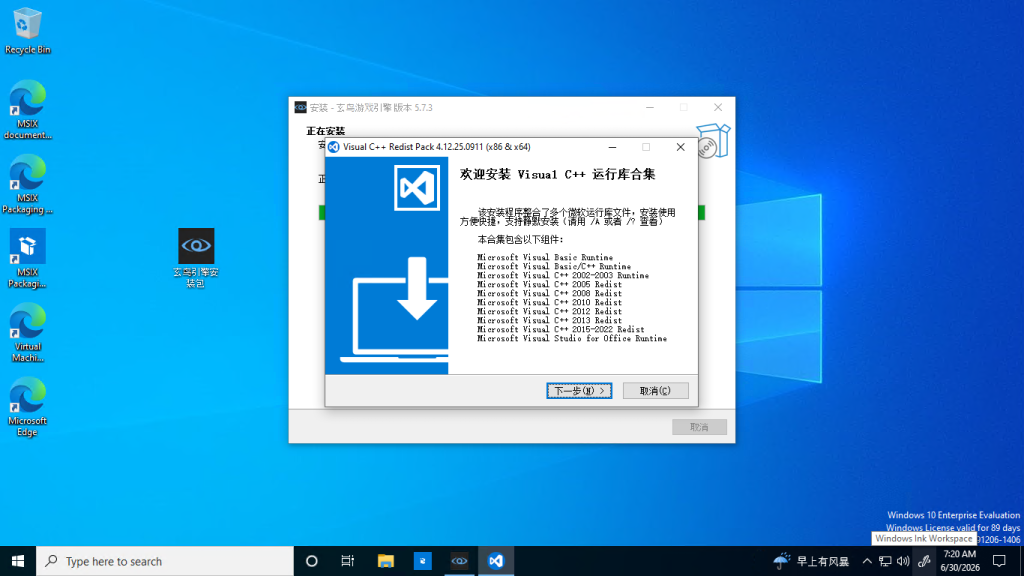Click the Visual C++ 2015-2022 Redist line
The height and width of the screenshot is (576, 1024).
pos(560,330)
